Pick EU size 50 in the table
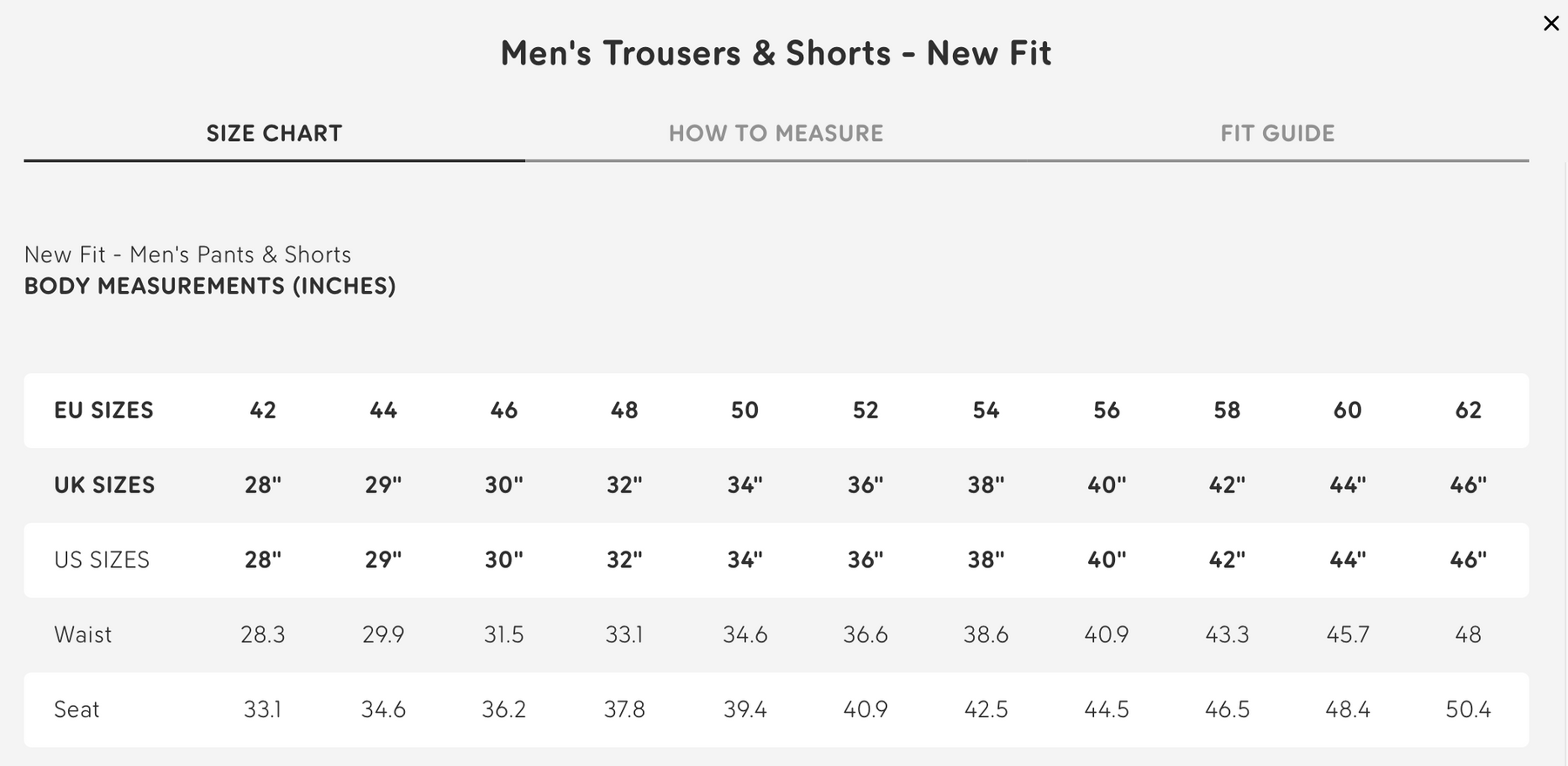The height and width of the screenshot is (766, 1568). pyautogui.click(x=745, y=410)
